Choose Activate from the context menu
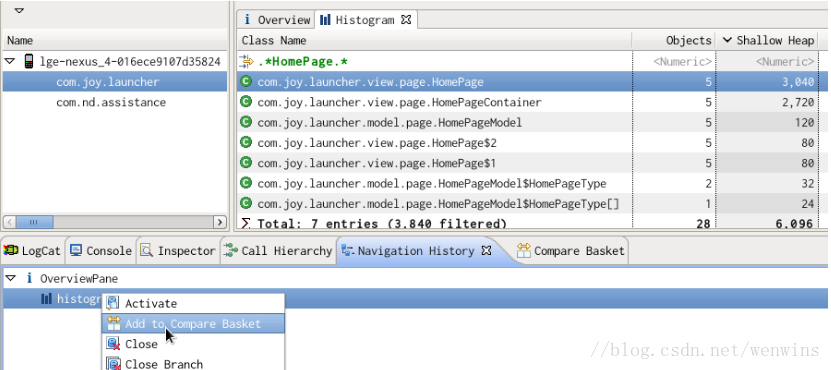 [x=193, y=304]
